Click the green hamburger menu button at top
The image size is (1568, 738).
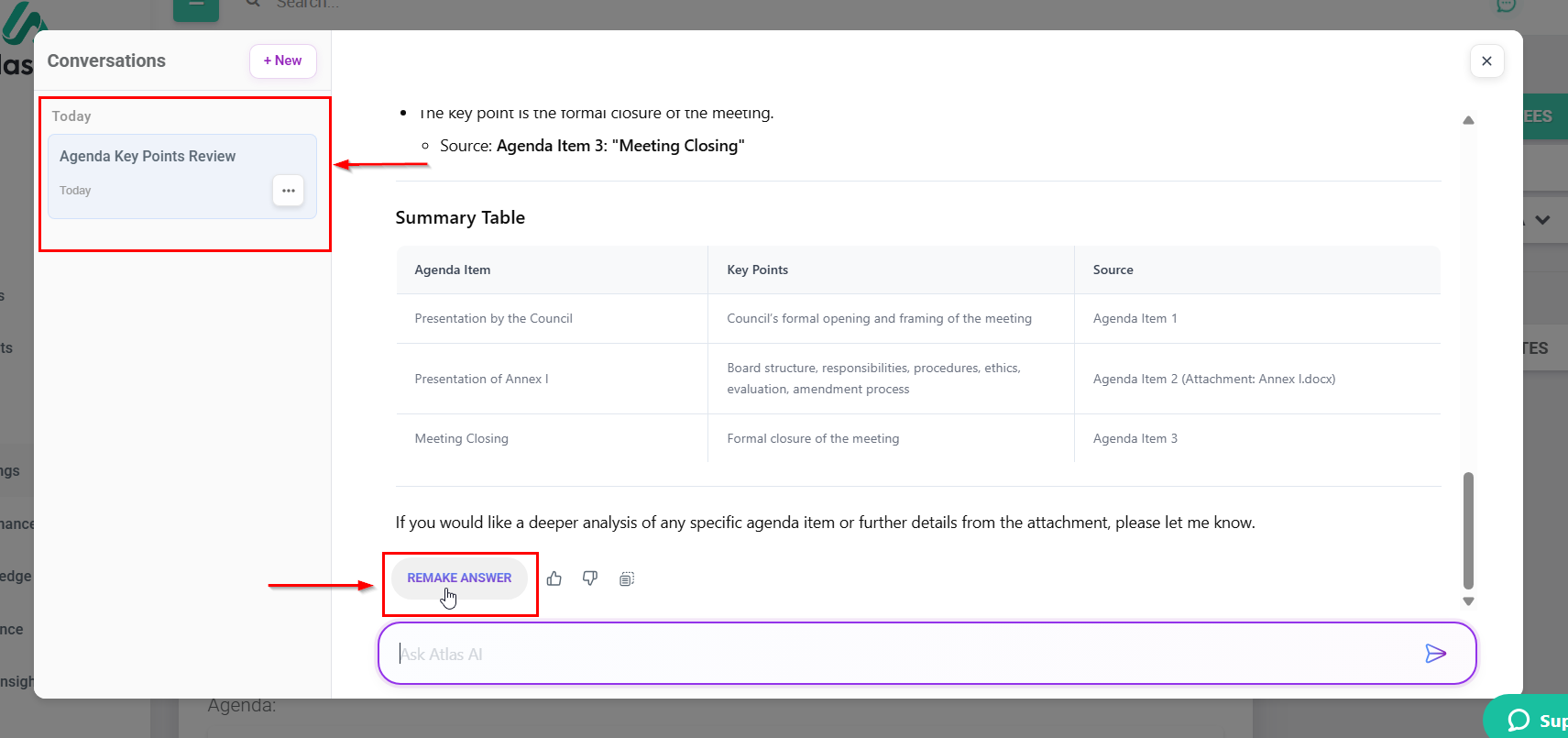196,7
